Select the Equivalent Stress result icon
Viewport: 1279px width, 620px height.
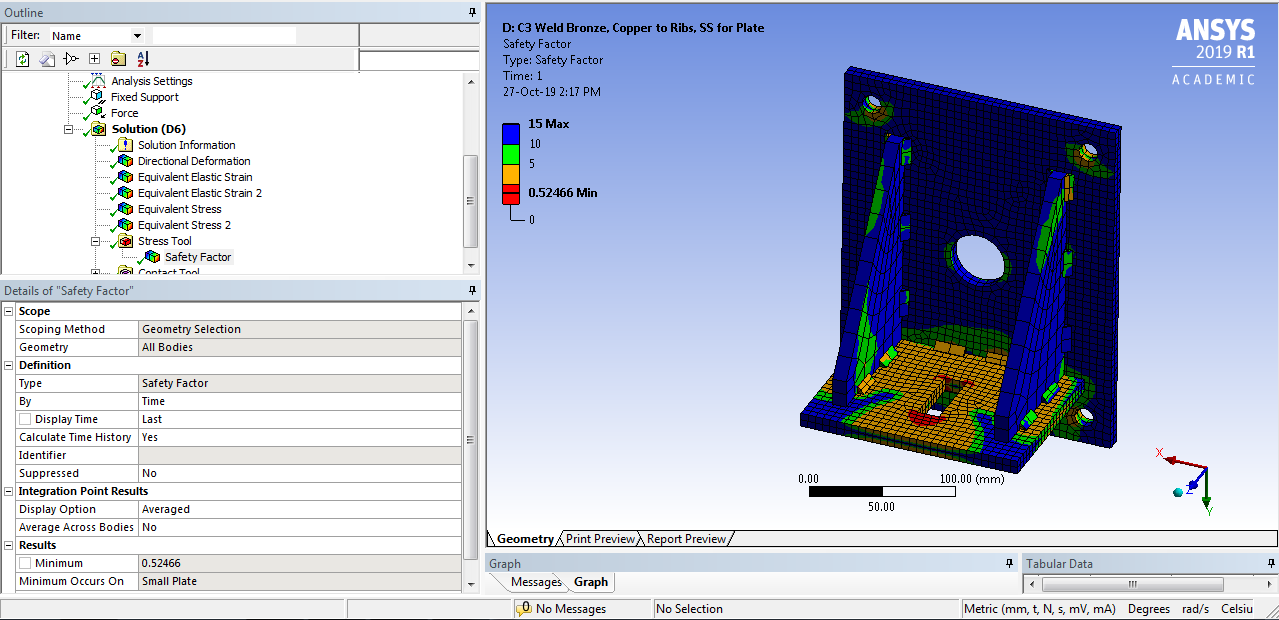126,209
